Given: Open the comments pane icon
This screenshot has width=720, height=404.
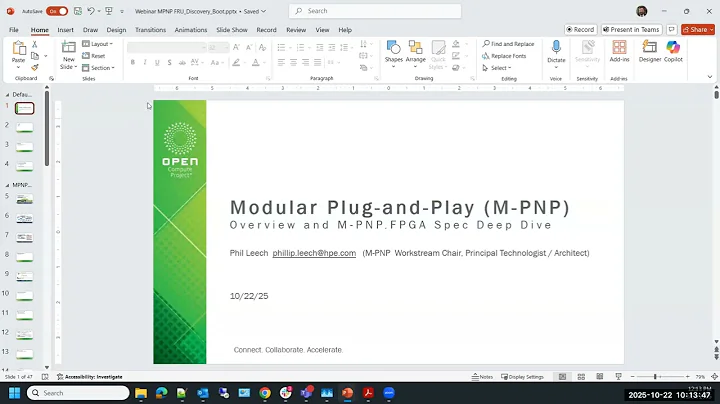Looking at the screenshot, I should click(x=672, y=29).
